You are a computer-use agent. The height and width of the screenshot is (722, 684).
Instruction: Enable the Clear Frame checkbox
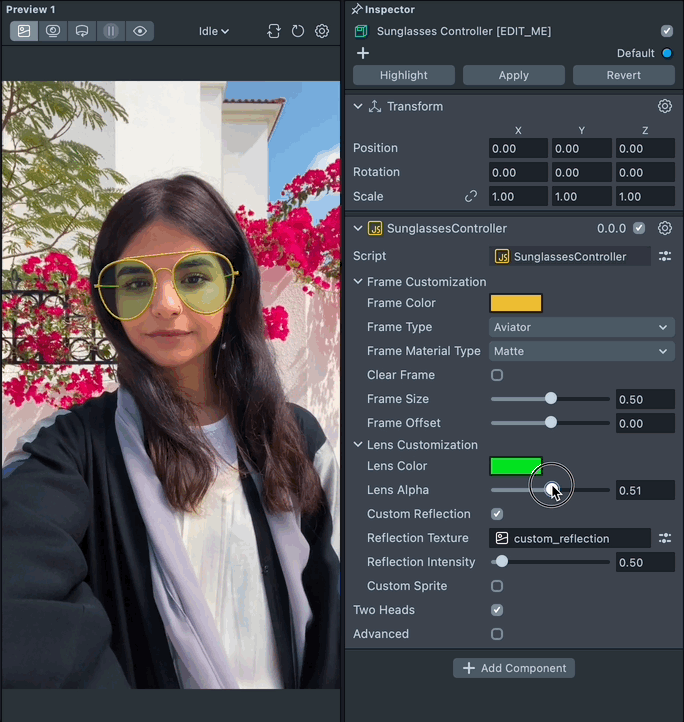(x=497, y=375)
